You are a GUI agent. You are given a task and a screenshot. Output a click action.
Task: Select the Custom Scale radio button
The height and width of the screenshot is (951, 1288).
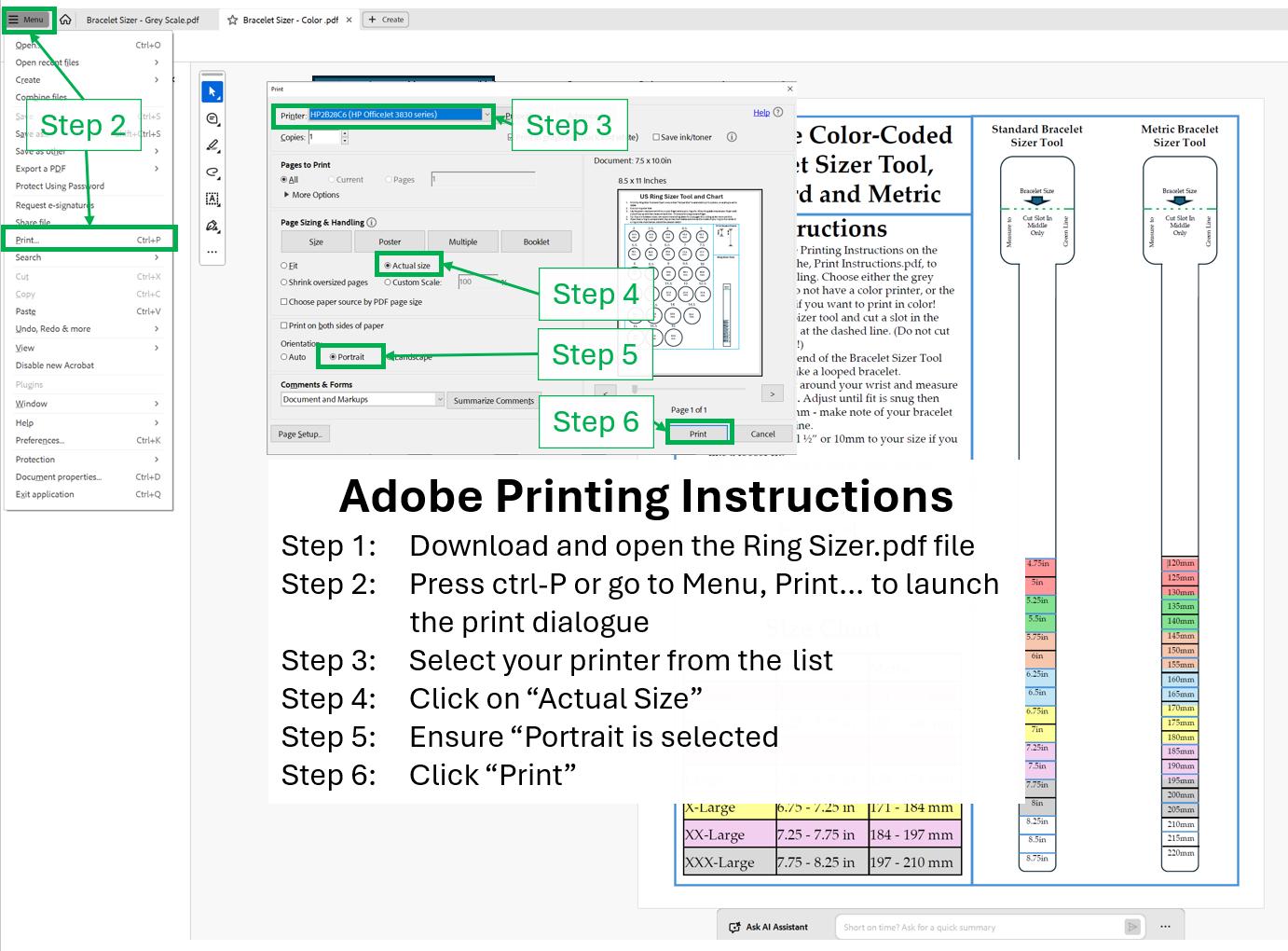tap(388, 283)
